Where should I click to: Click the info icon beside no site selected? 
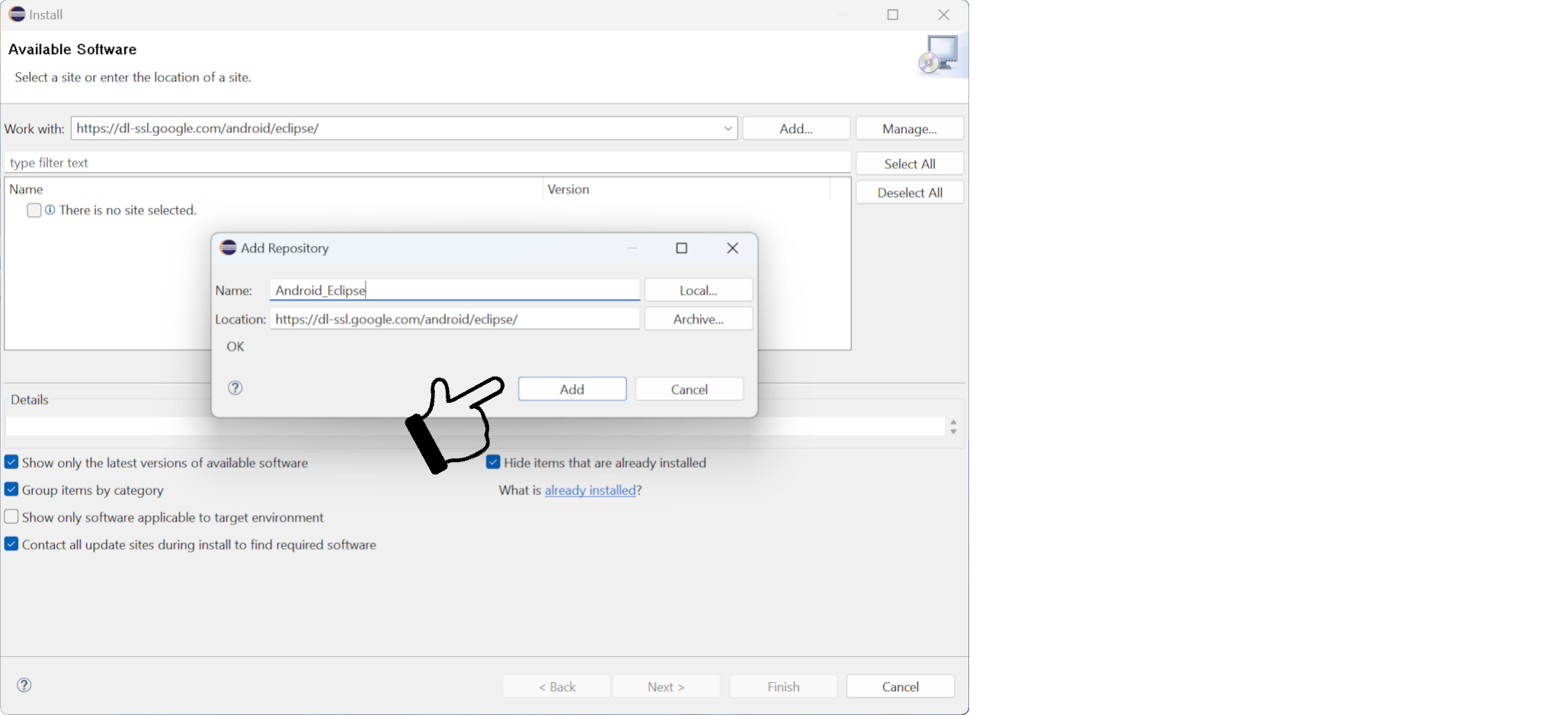pos(50,209)
